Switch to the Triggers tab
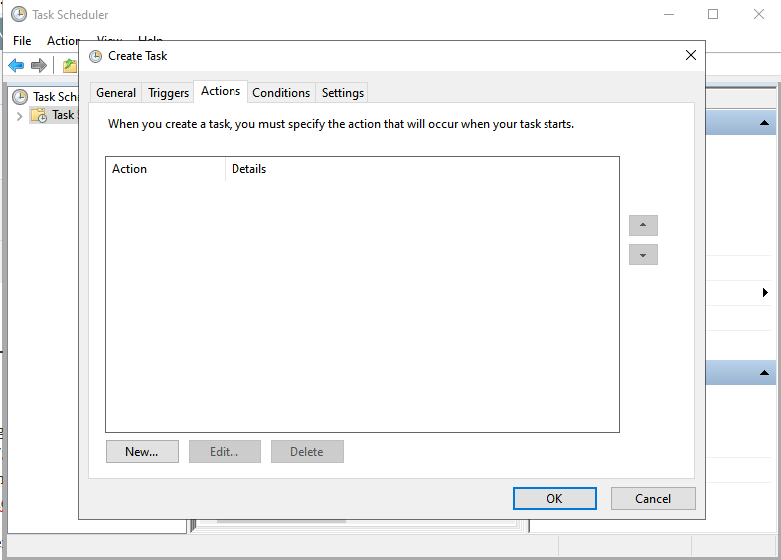This screenshot has width=781, height=560. (168, 93)
